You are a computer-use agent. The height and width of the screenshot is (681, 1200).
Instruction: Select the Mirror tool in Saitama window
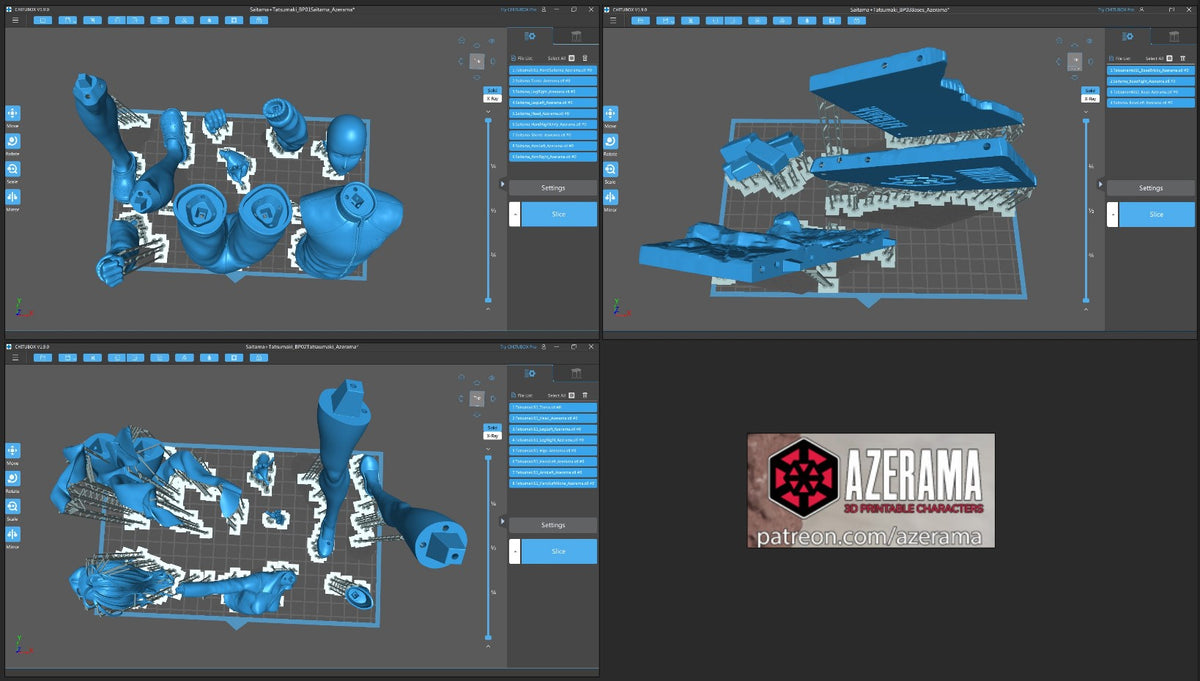tap(12, 198)
